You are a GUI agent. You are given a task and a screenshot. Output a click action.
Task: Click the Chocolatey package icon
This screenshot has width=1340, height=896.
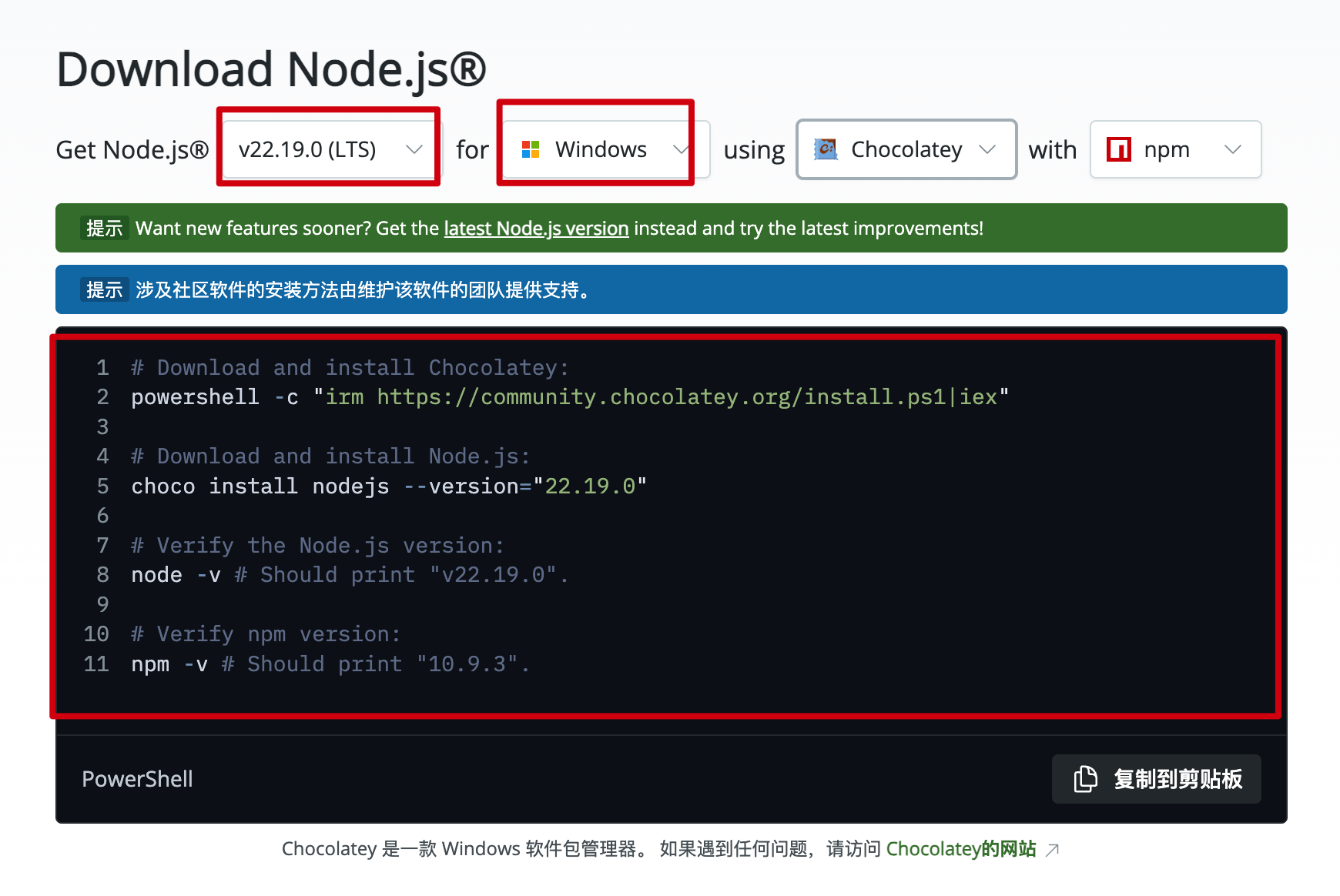[x=826, y=149]
